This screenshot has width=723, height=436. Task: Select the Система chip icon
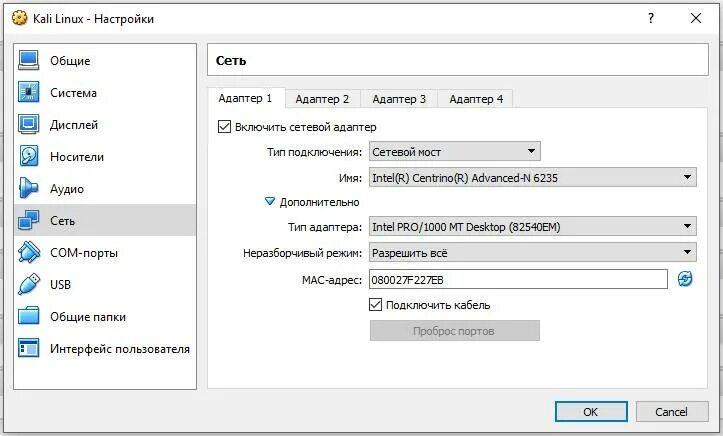29,93
